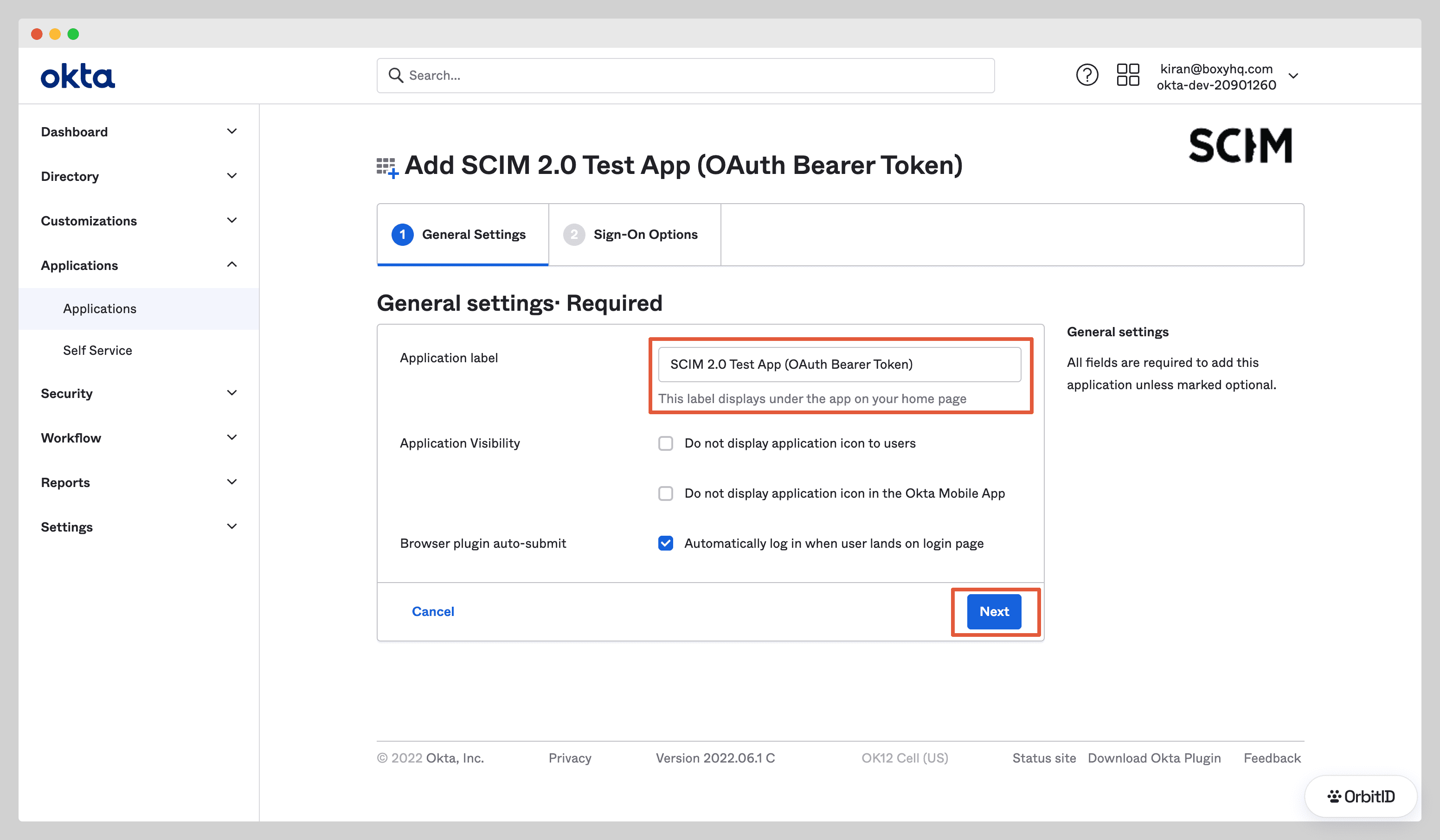The height and width of the screenshot is (840, 1440).
Task: Switch to the Sign-On Options tab
Action: click(634, 234)
